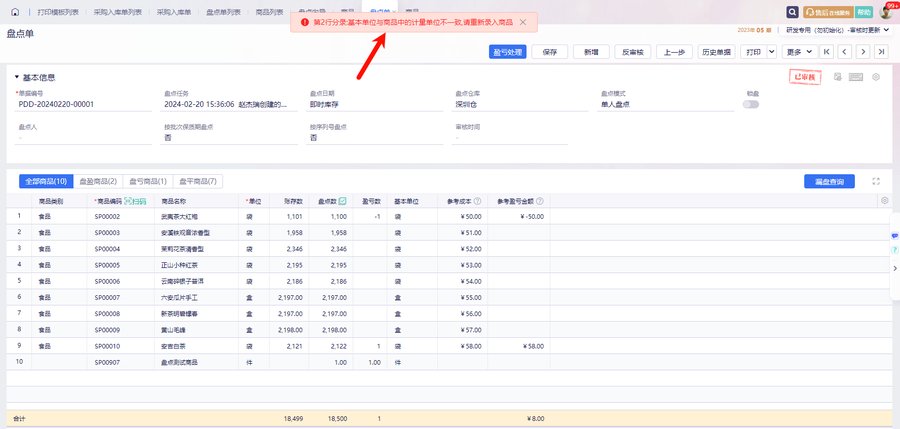Screen dimensions: 900x429
Task: Click the 新增 button
Action: point(591,52)
